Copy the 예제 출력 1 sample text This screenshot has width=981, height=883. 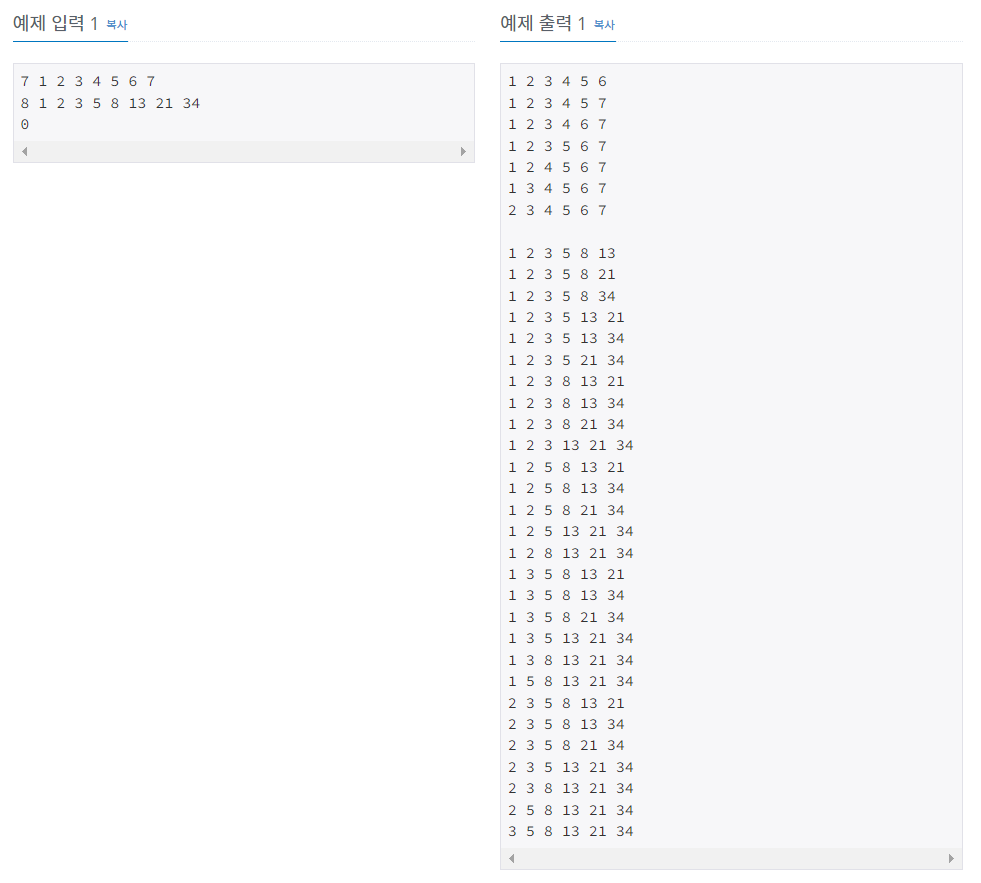(604, 24)
